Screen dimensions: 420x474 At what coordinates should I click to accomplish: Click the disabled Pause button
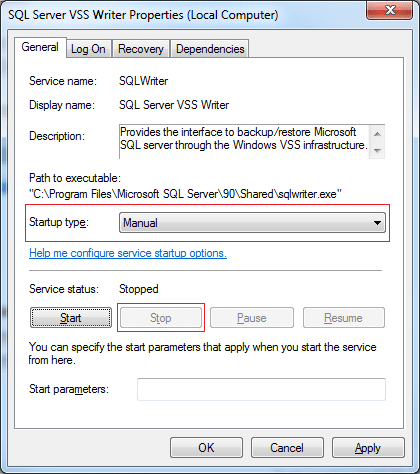click(x=252, y=318)
